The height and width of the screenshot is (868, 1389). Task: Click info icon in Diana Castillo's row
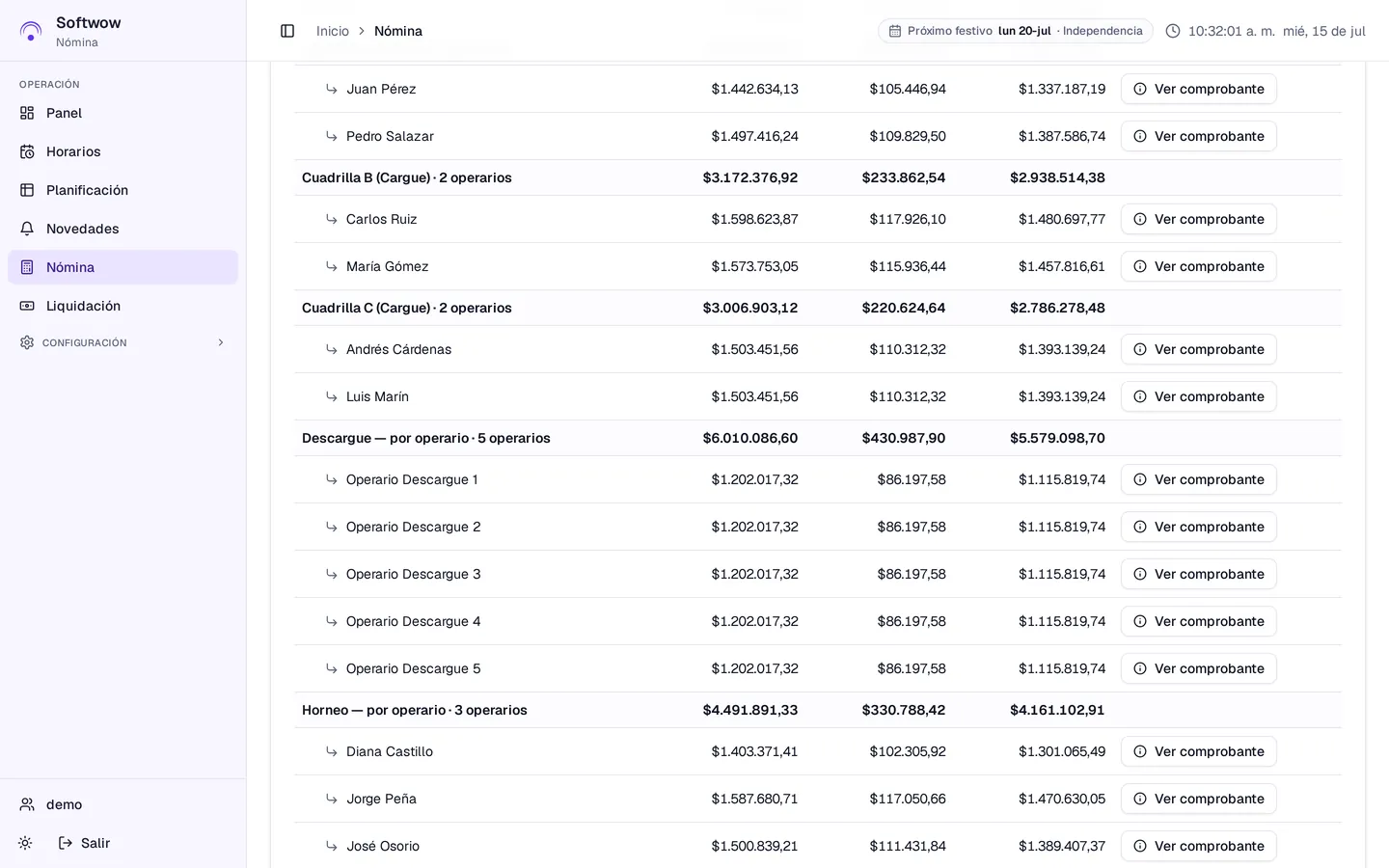pyautogui.click(x=1140, y=751)
